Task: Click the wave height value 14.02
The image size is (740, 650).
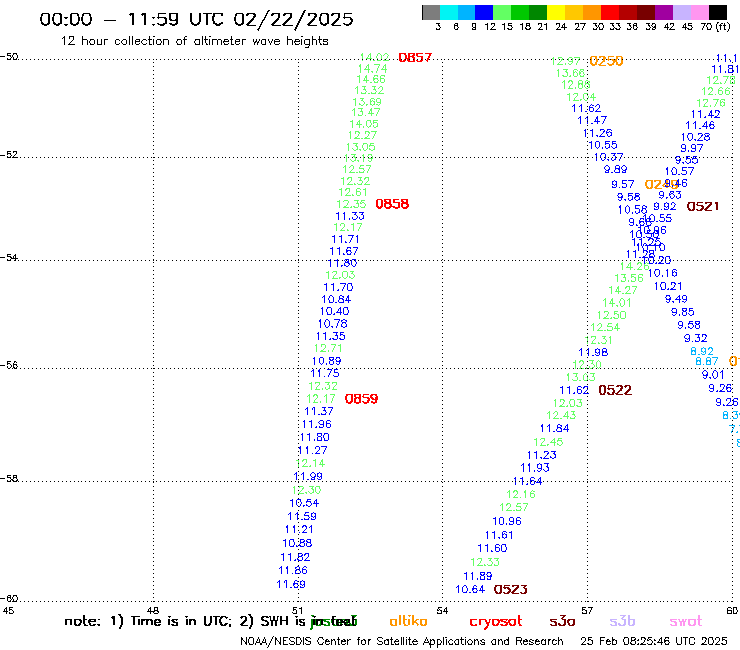Action: tap(374, 57)
